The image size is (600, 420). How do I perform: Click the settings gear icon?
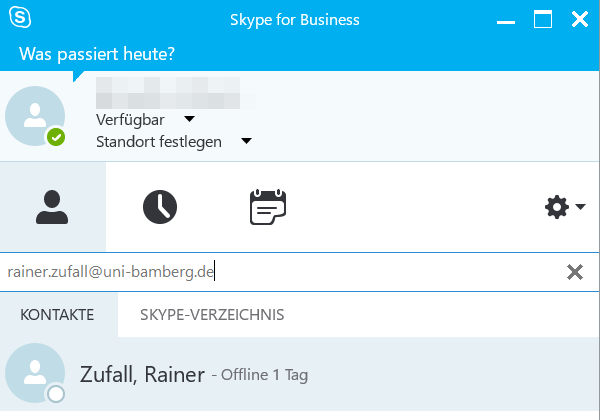click(555, 207)
